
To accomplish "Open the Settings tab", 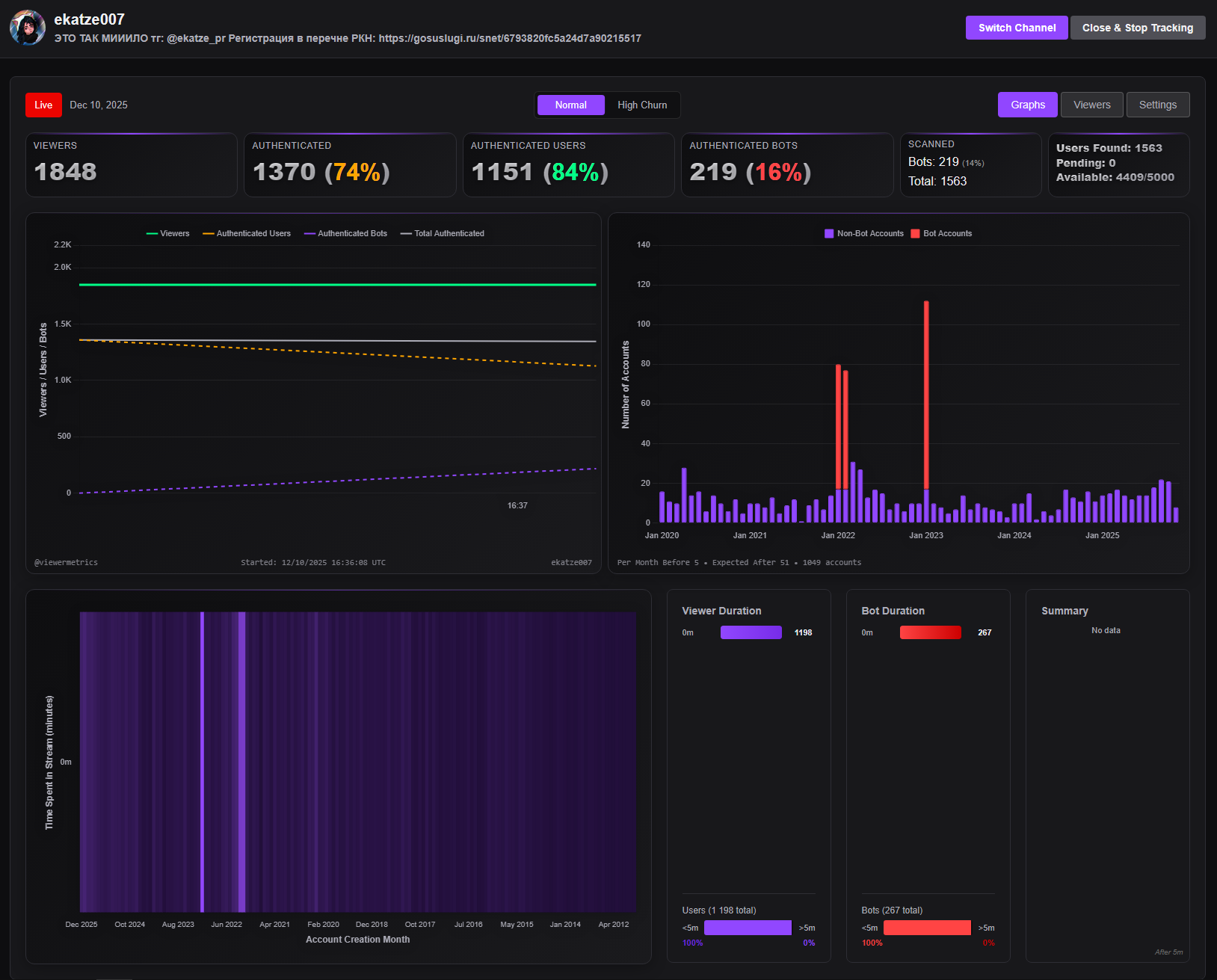I will coord(1157,105).
